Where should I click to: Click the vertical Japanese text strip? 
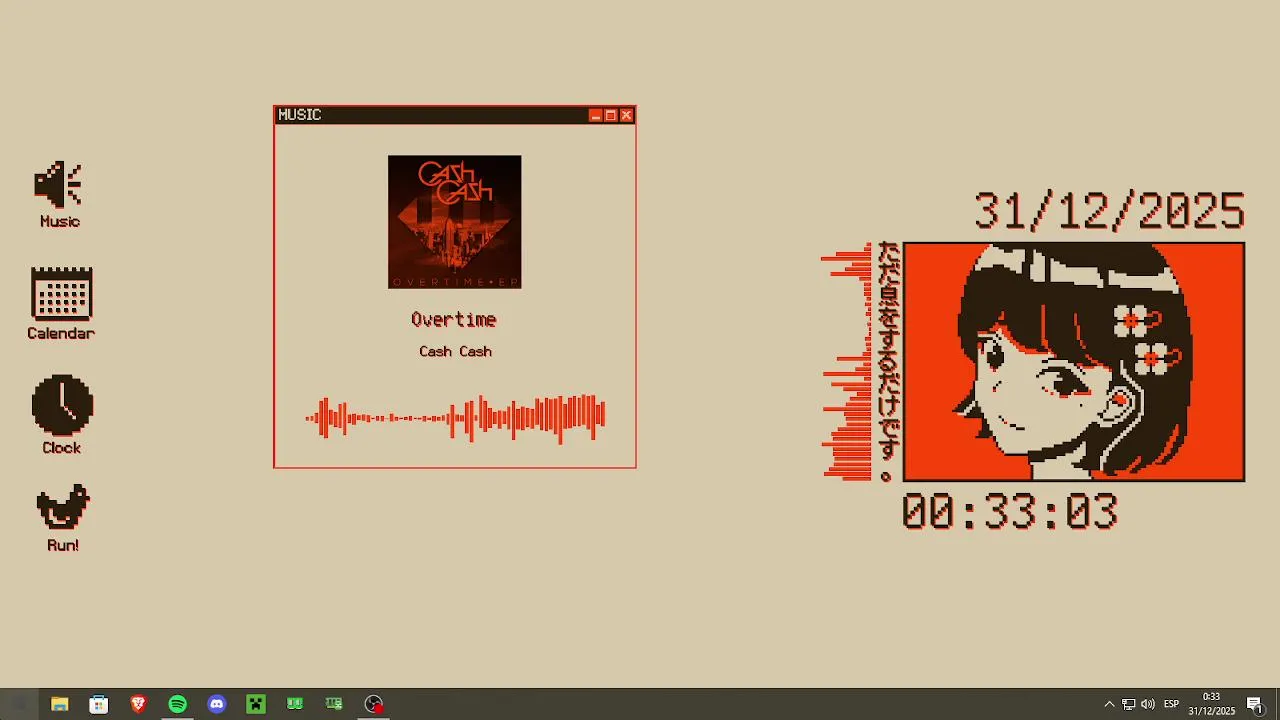887,362
